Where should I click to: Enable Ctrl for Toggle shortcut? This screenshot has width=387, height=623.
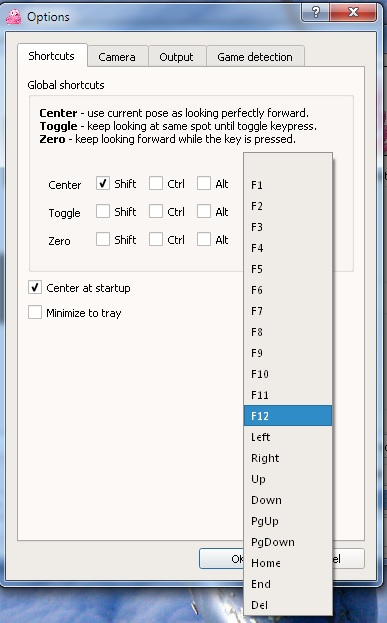tap(156, 211)
